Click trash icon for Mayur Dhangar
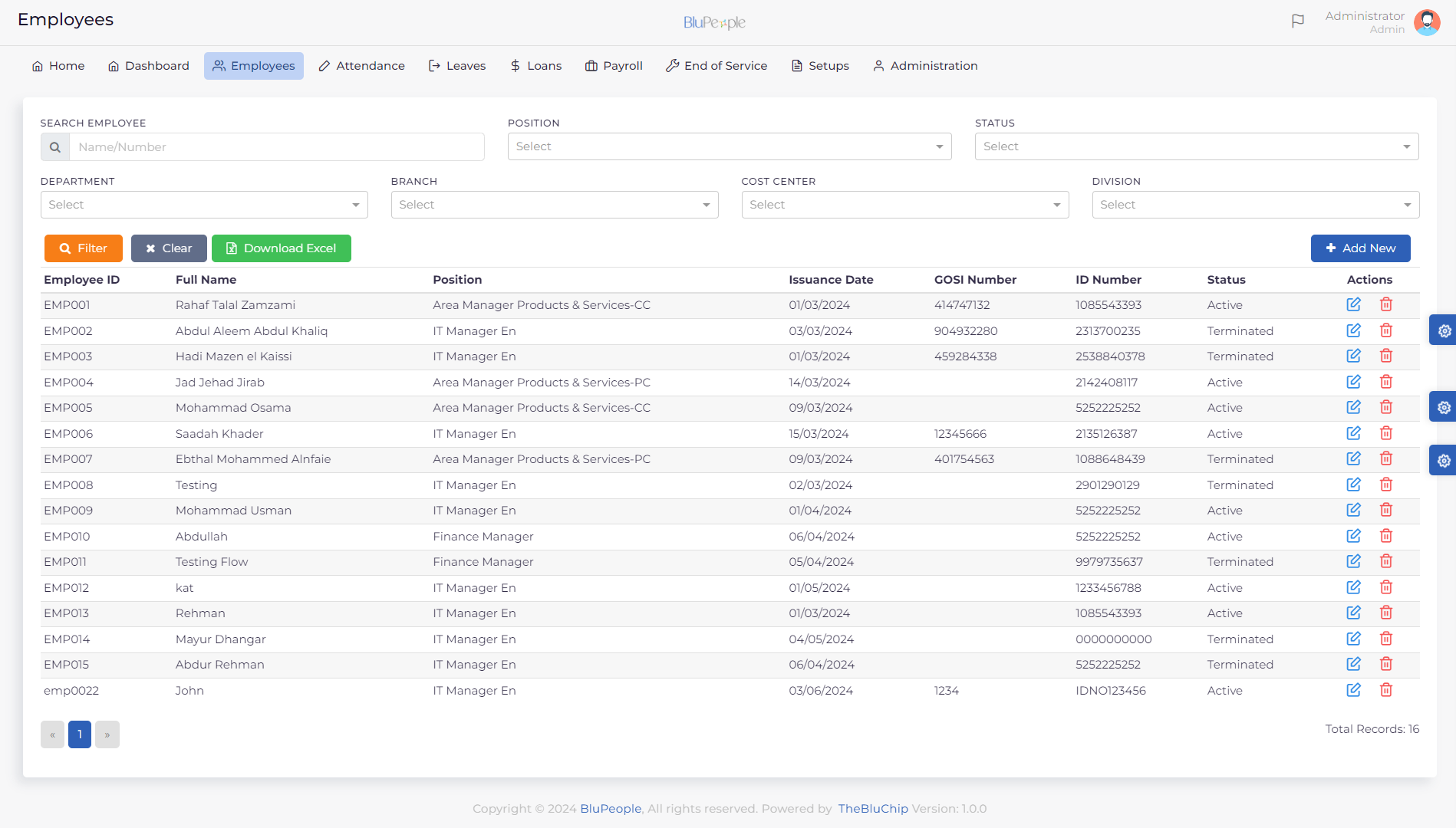Screen dimensions: 1456x828 click(x=1385, y=639)
